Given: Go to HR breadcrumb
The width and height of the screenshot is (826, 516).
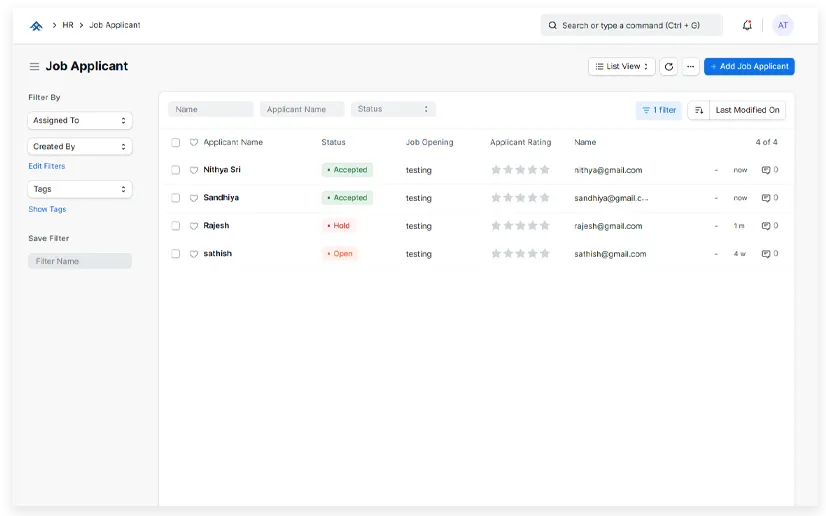Looking at the screenshot, I should click(x=68, y=25).
